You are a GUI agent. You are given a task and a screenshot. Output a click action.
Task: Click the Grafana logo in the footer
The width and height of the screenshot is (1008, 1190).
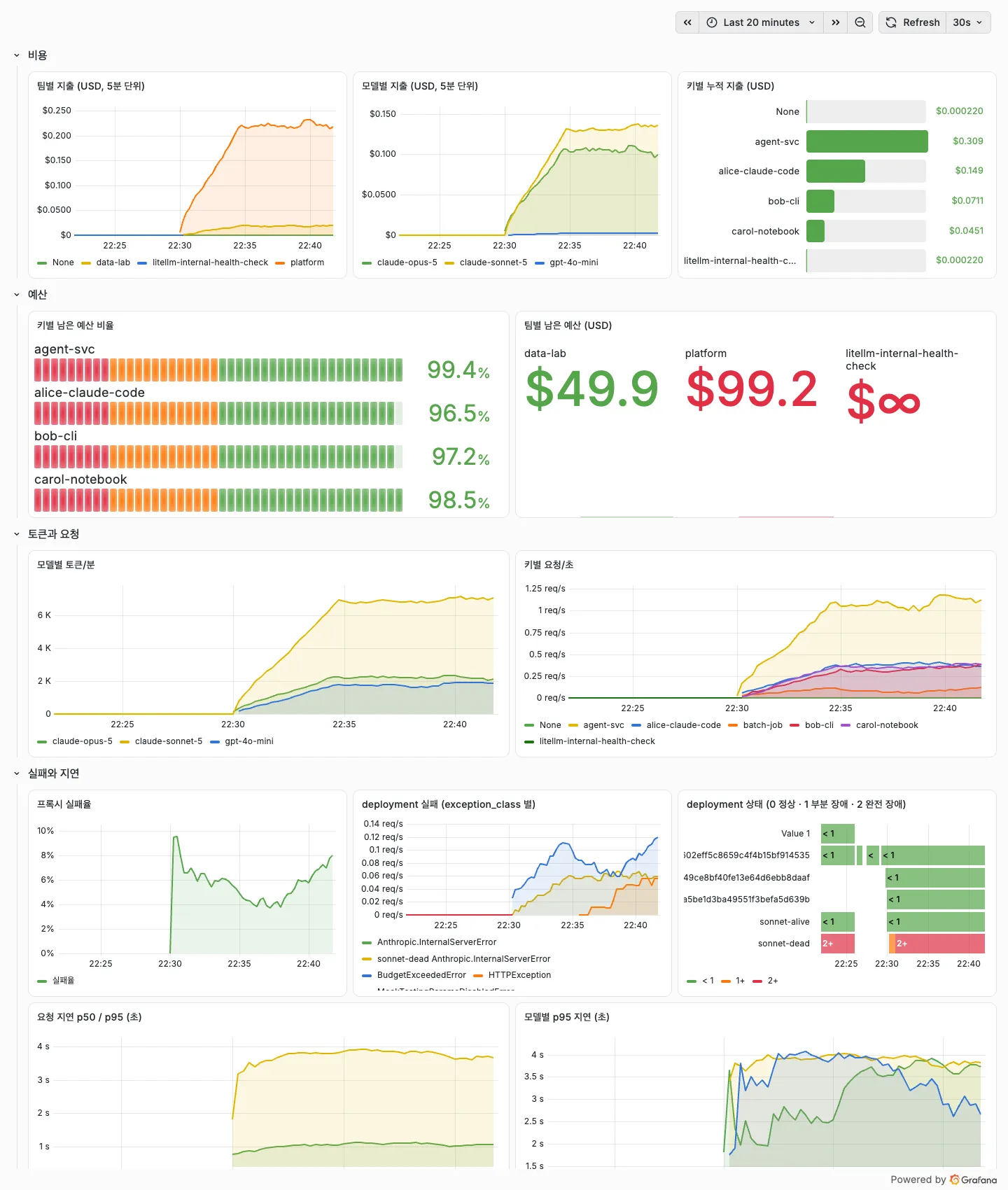click(973, 1179)
